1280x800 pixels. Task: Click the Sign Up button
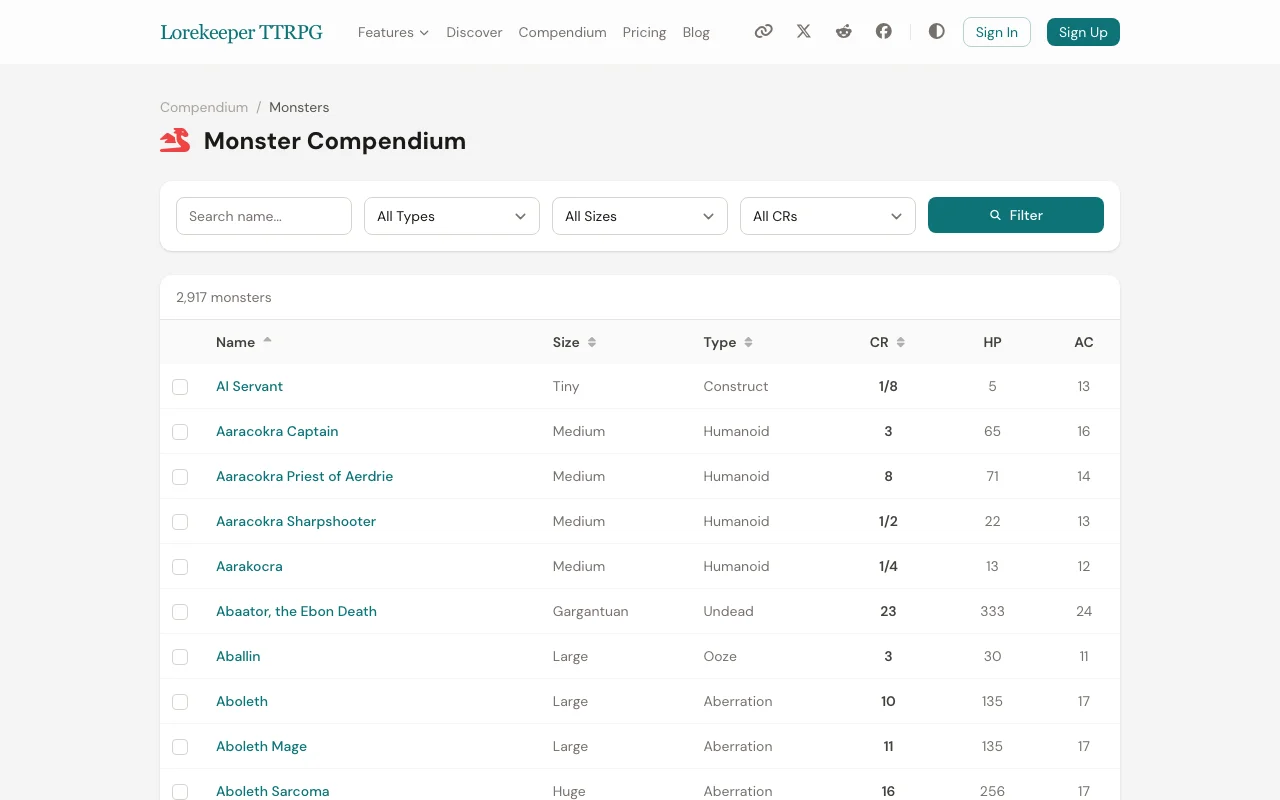(1083, 32)
